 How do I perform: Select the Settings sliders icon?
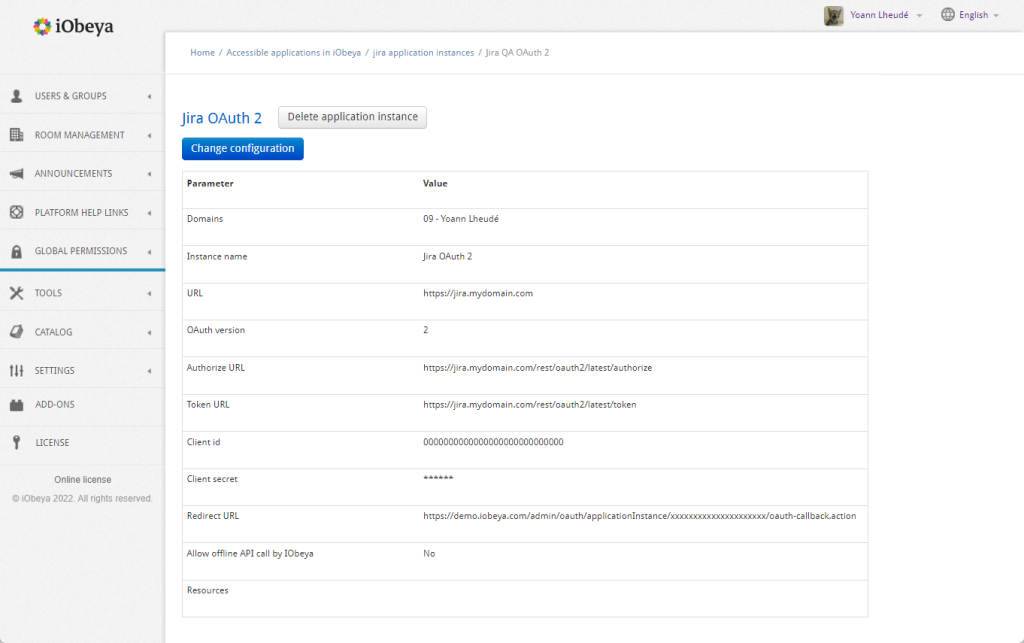16,370
